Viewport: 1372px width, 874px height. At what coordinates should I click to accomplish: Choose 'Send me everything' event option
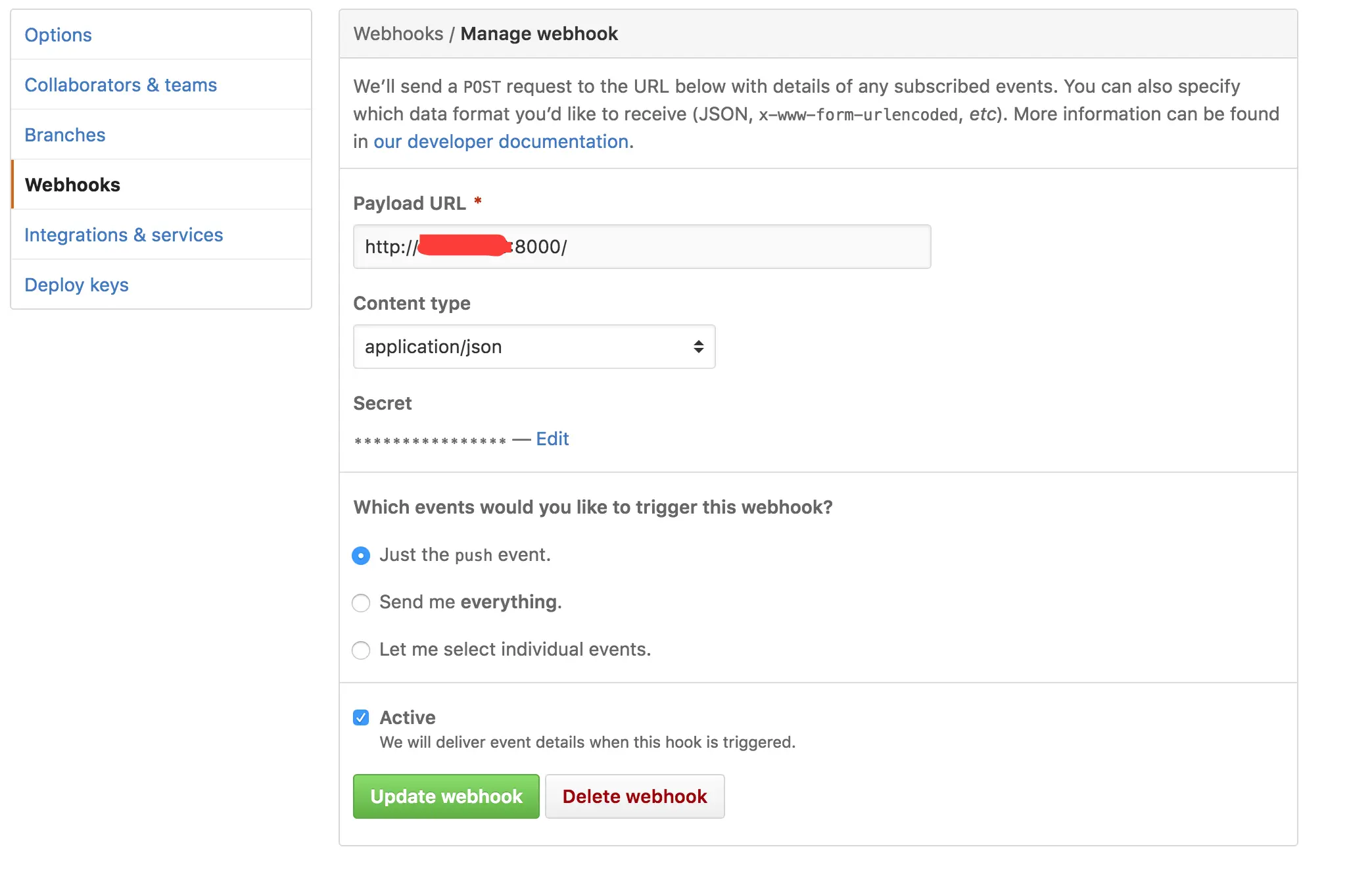(x=361, y=602)
